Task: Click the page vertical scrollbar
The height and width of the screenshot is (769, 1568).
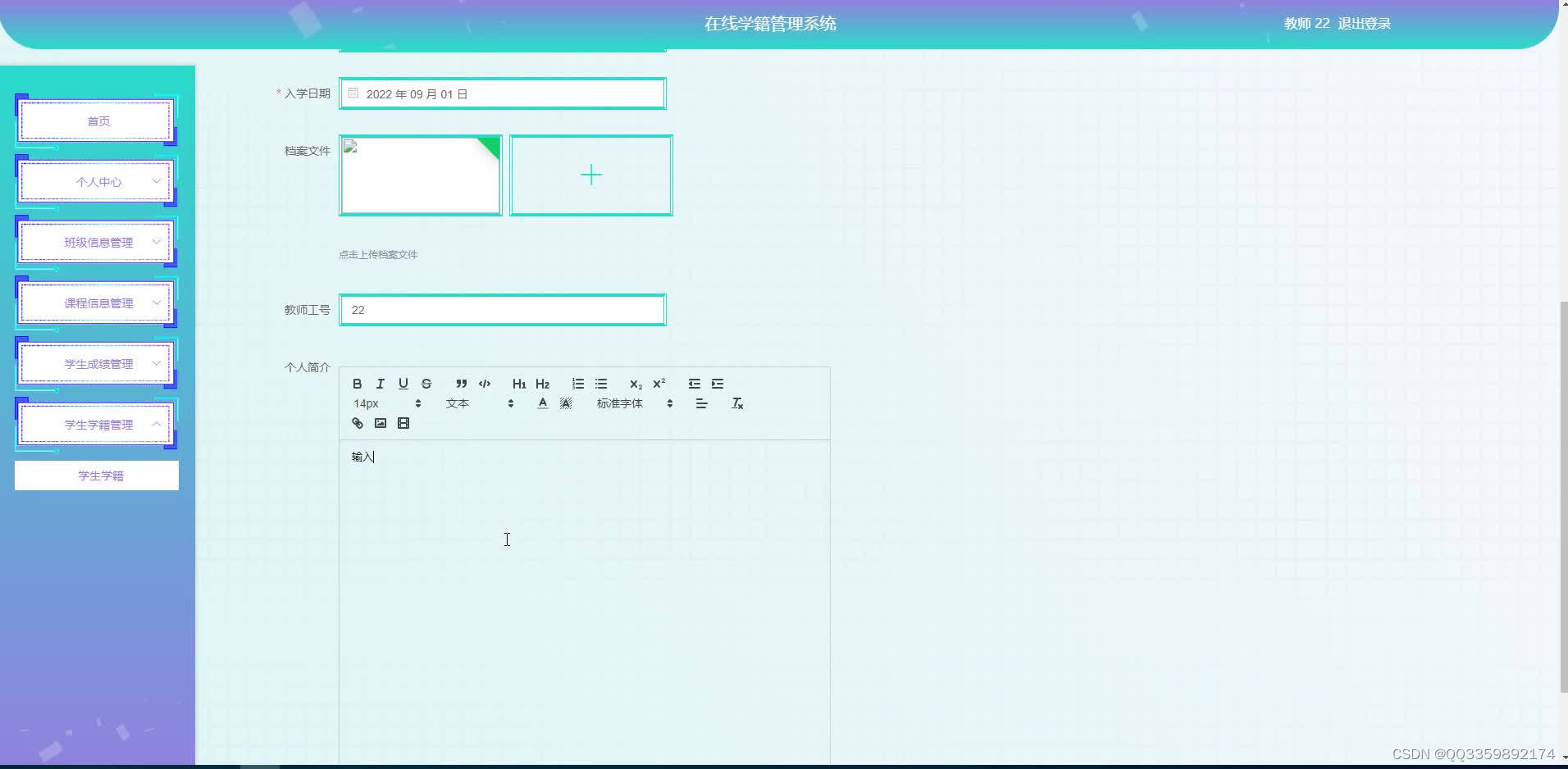Action: [x=1563, y=498]
